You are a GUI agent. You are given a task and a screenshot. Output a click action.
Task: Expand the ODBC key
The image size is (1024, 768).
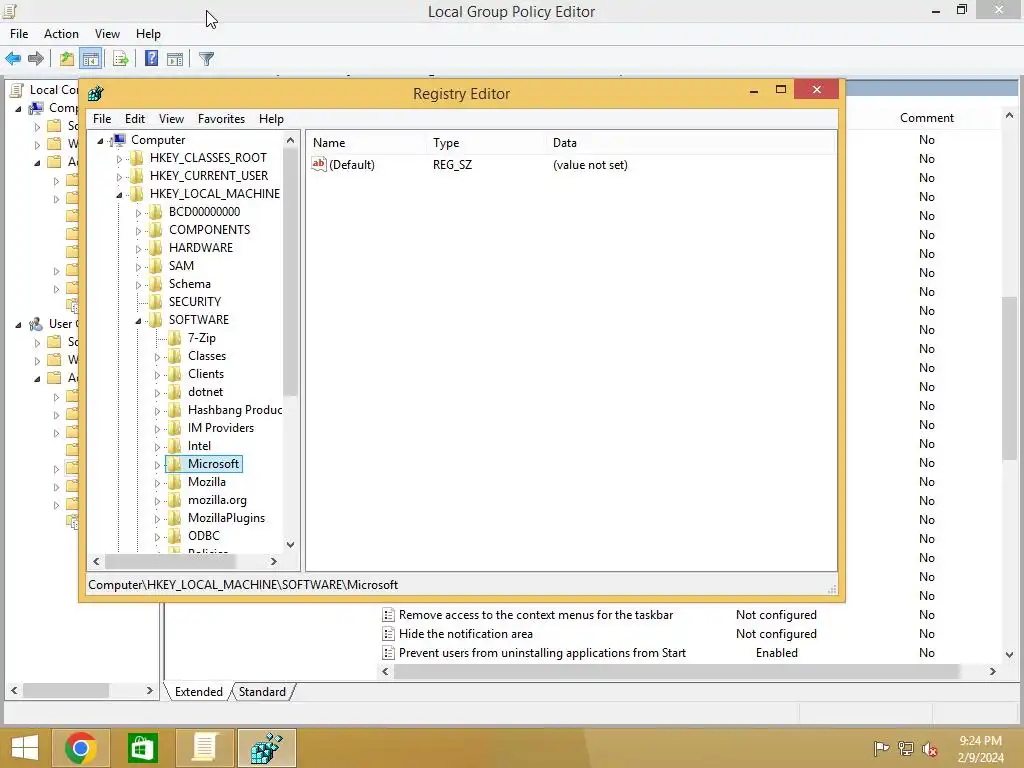point(157,537)
